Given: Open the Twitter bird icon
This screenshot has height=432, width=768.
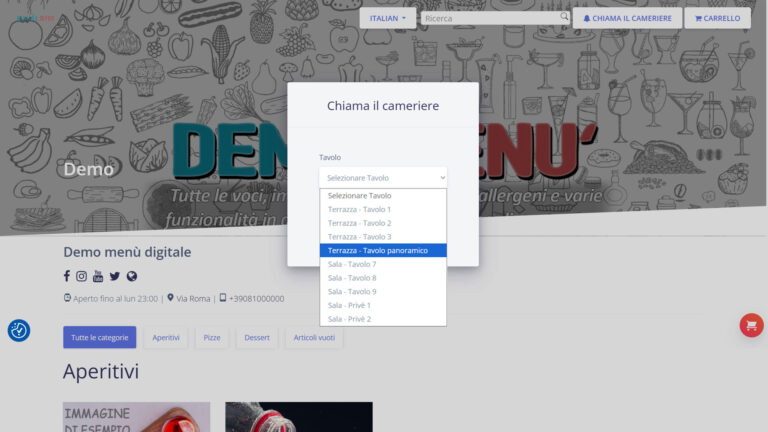Looking at the screenshot, I should click(x=115, y=276).
